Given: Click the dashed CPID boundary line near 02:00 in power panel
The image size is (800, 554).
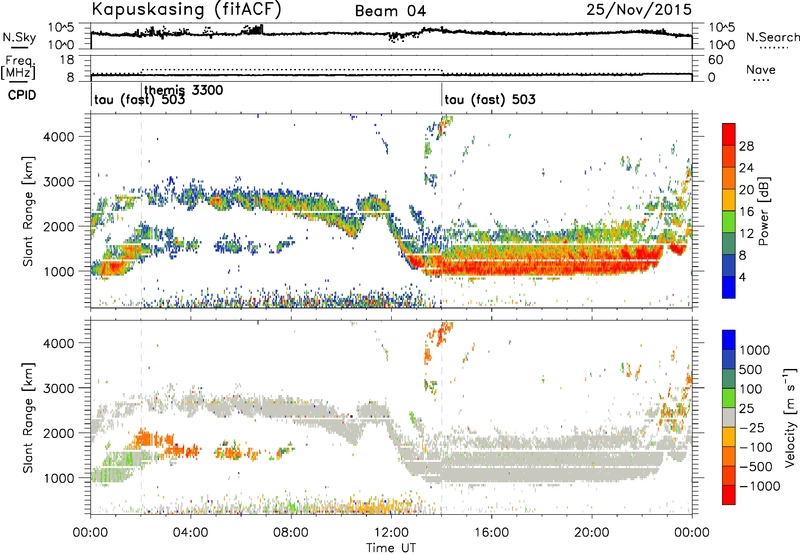Looking at the screenshot, I should click(x=141, y=211).
